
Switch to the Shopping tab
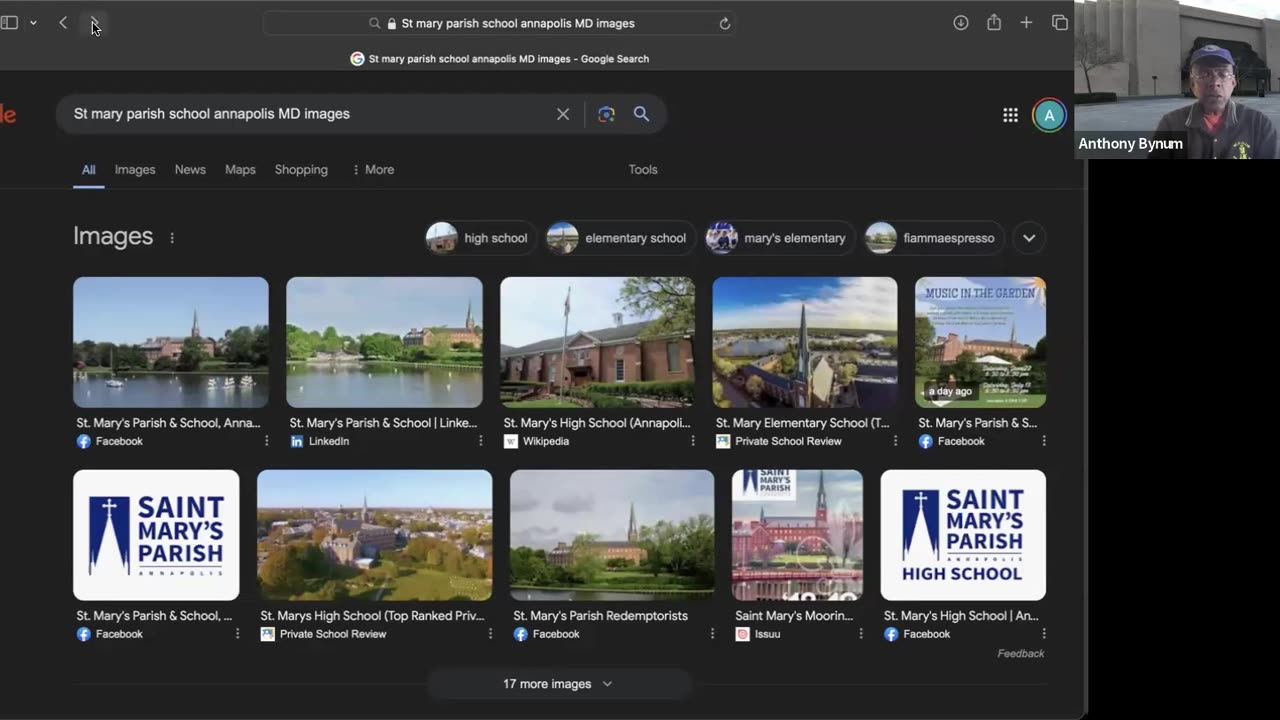pos(301,170)
